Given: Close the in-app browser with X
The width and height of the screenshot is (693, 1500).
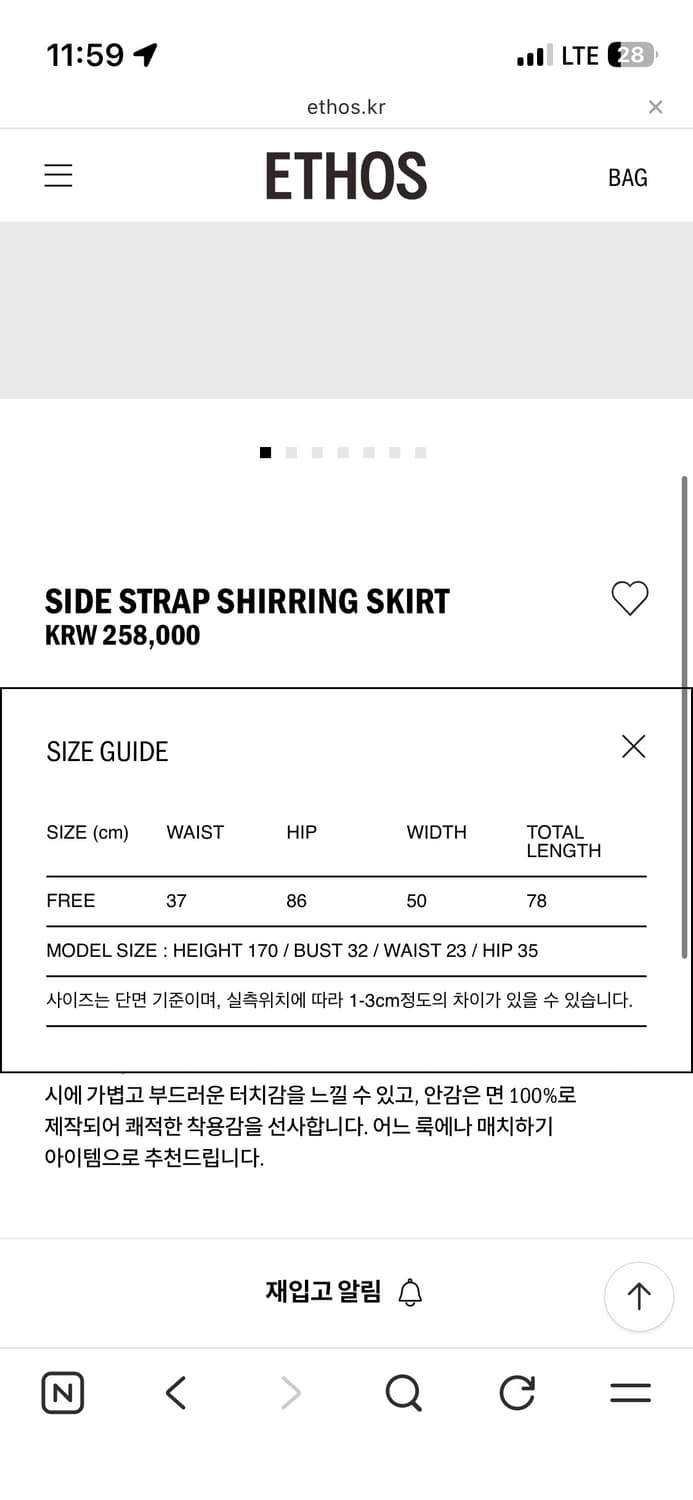Looking at the screenshot, I should coord(655,107).
